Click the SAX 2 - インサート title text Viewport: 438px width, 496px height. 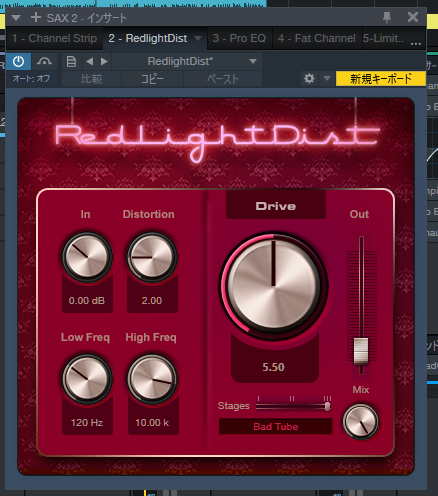87,18
